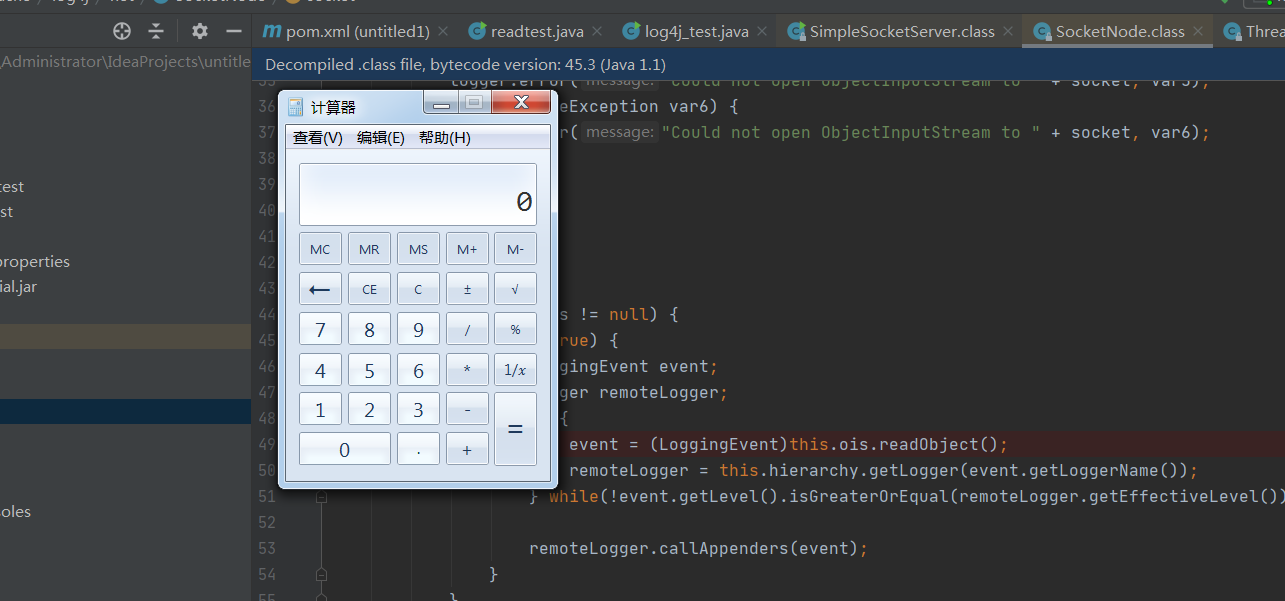Click calculator digit 2
The image size is (1285, 601).
coord(369,409)
